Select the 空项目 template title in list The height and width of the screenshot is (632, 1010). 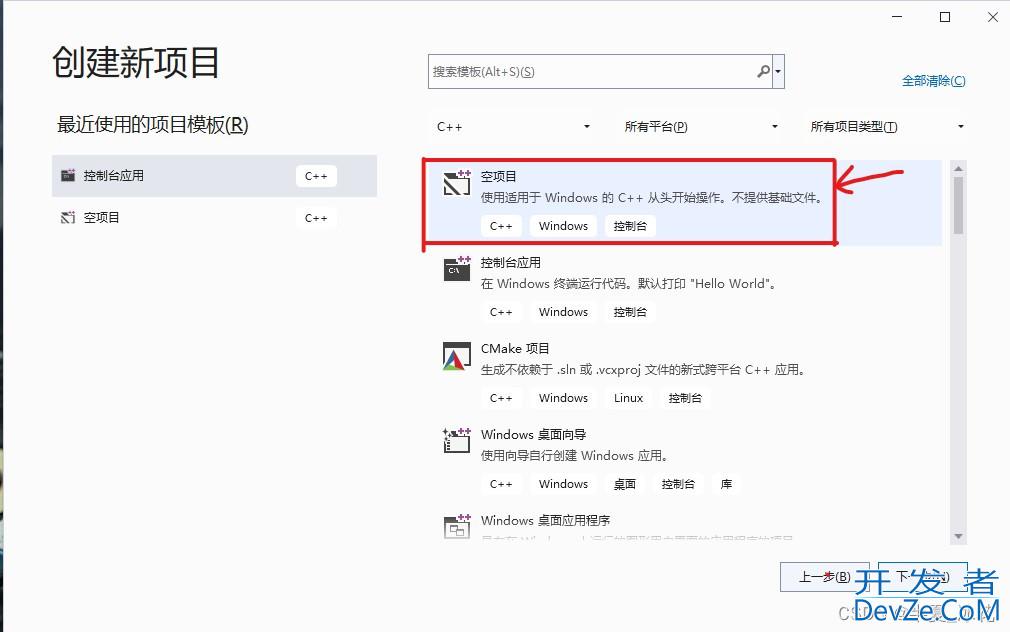(499, 177)
